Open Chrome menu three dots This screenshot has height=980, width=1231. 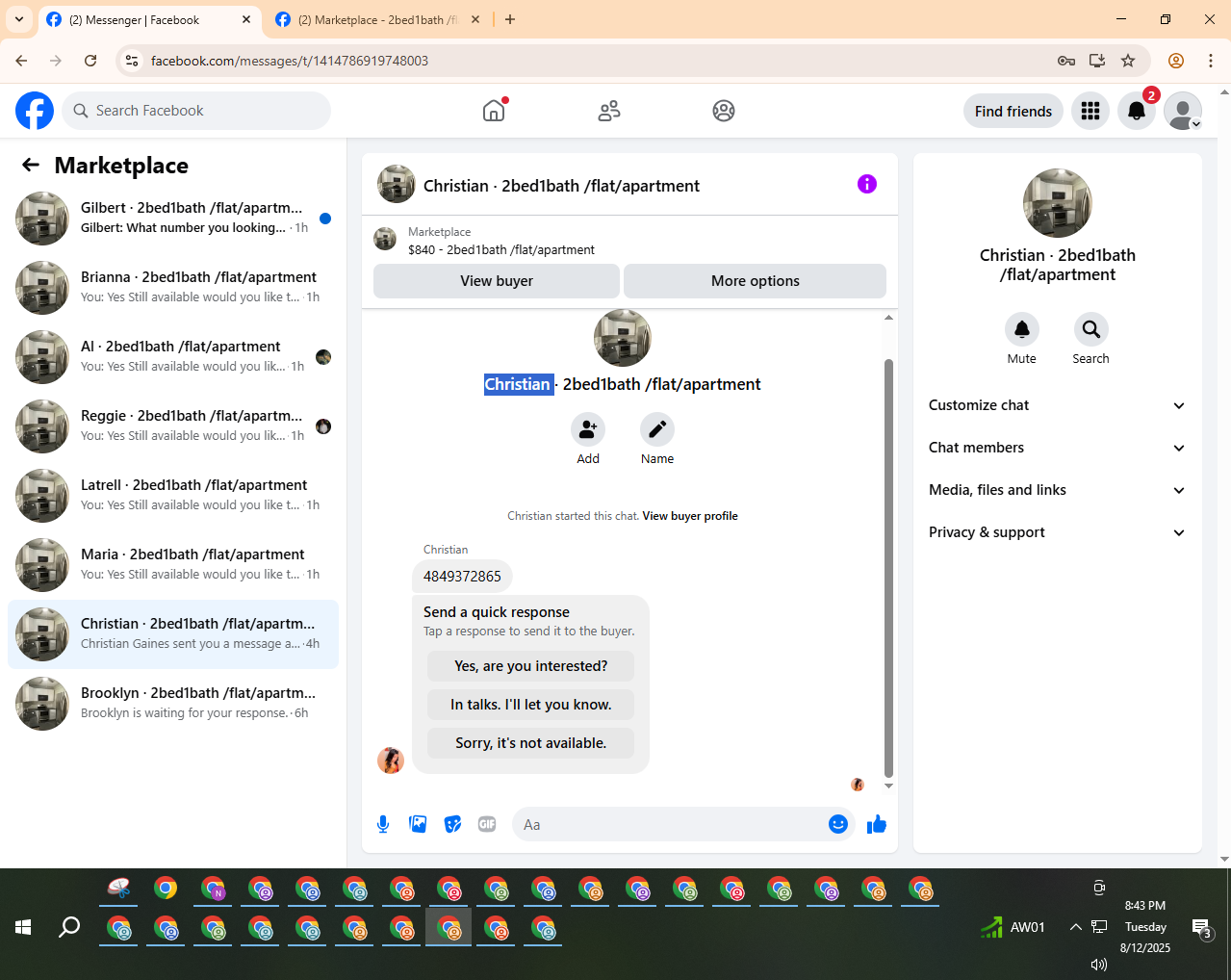point(1211,61)
